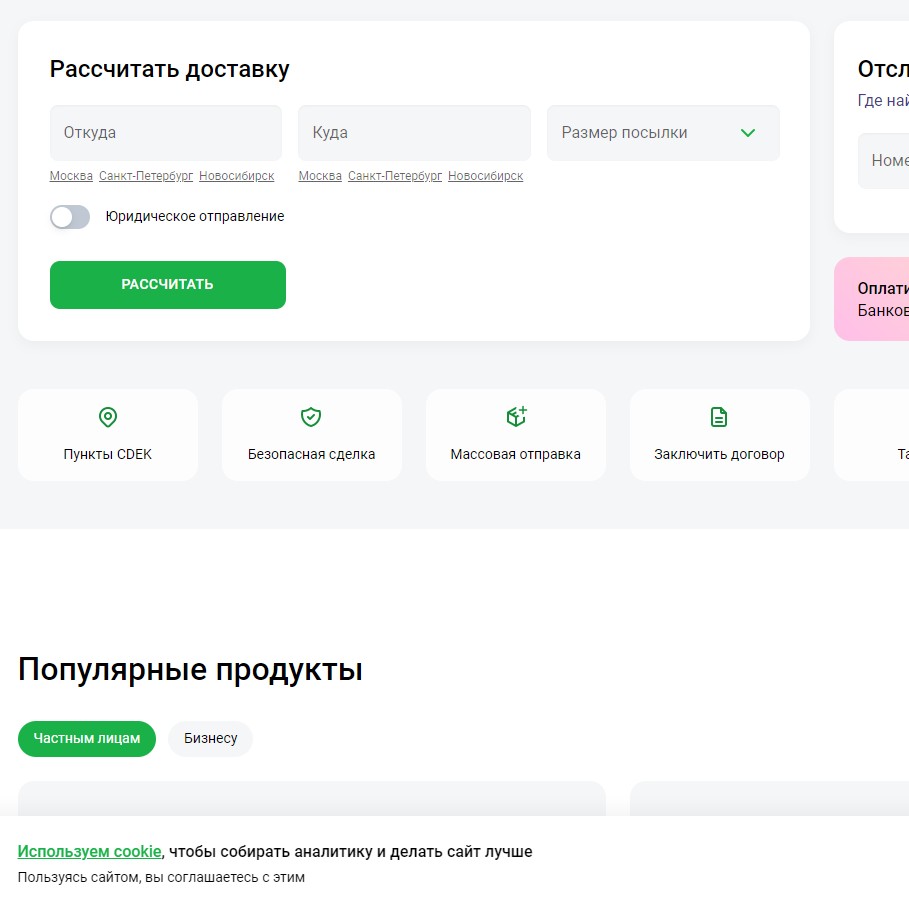Viewport: 909px width, 905px height.
Task: Click the tracking number input field
Action: (x=883, y=161)
